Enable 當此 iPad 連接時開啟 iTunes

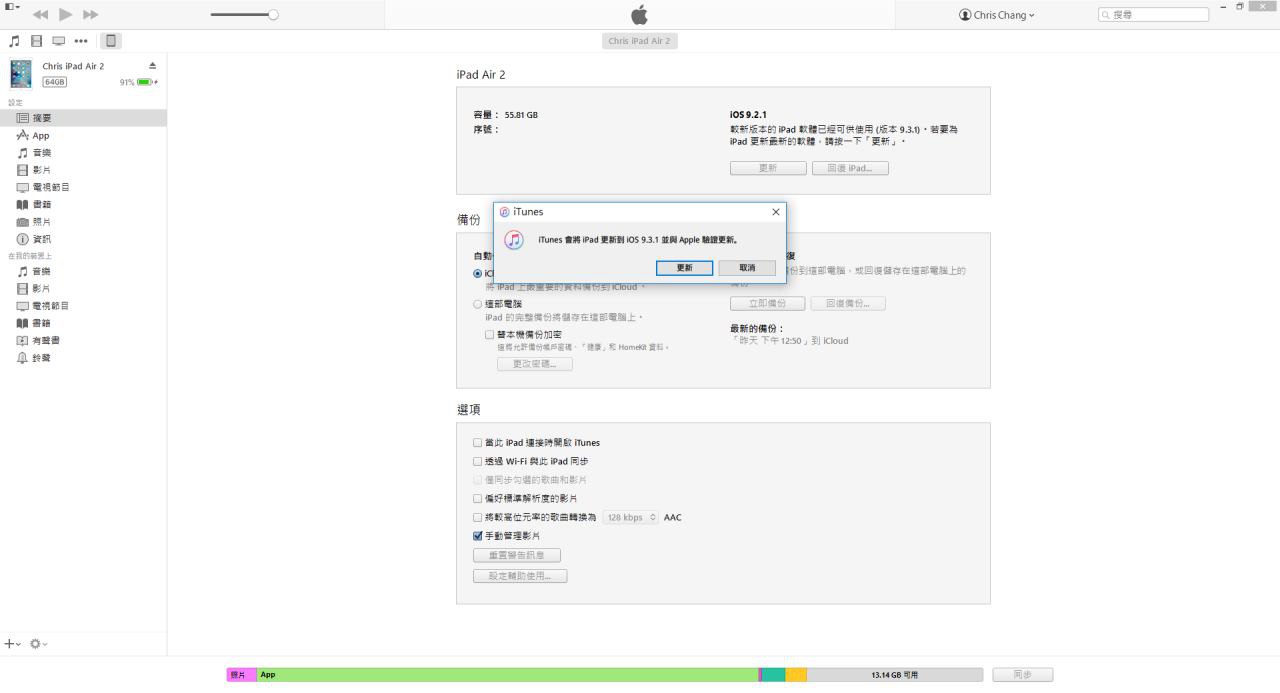[477, 443]
